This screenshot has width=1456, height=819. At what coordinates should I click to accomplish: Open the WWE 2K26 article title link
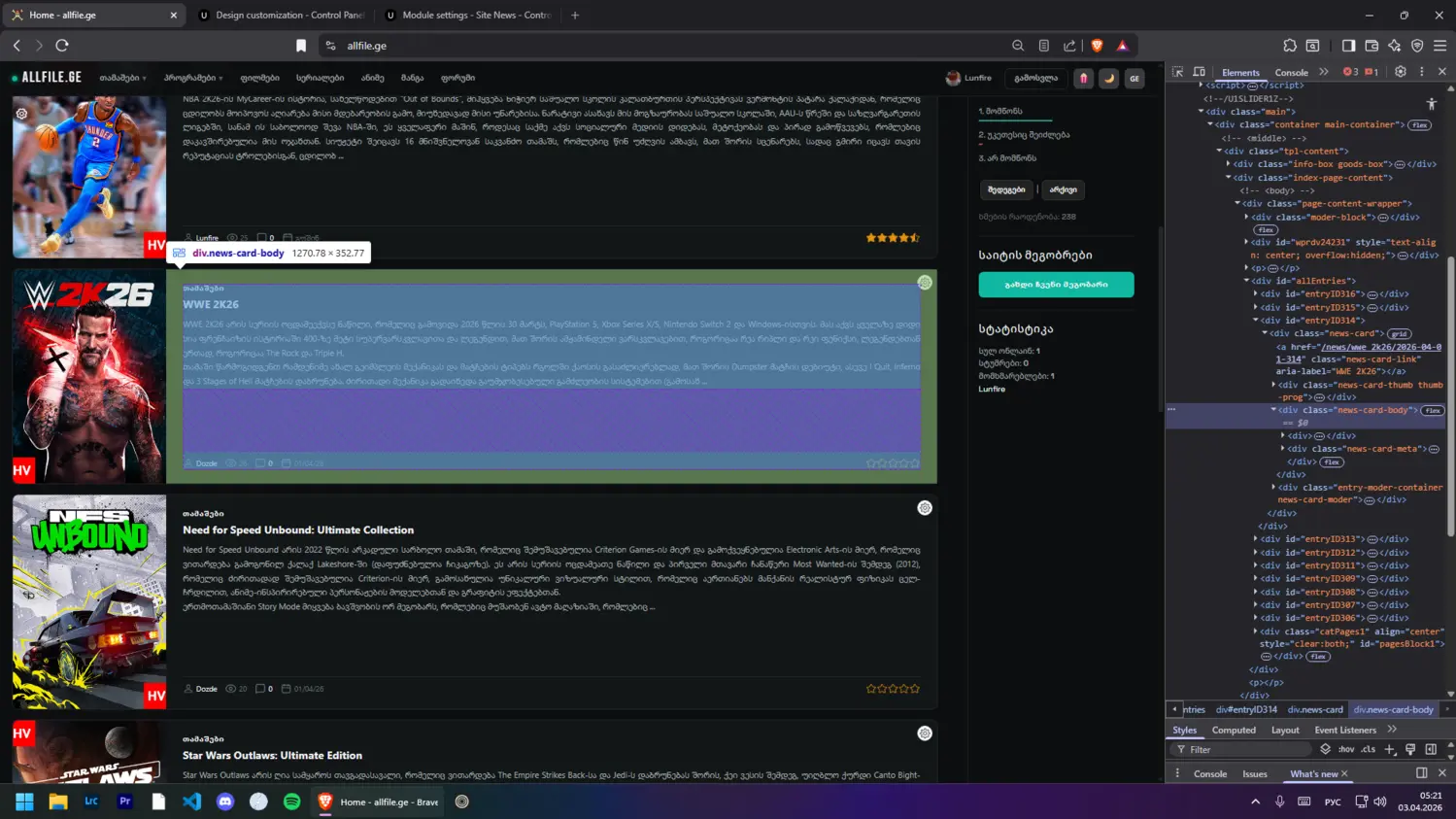click(x=211, y=304)
